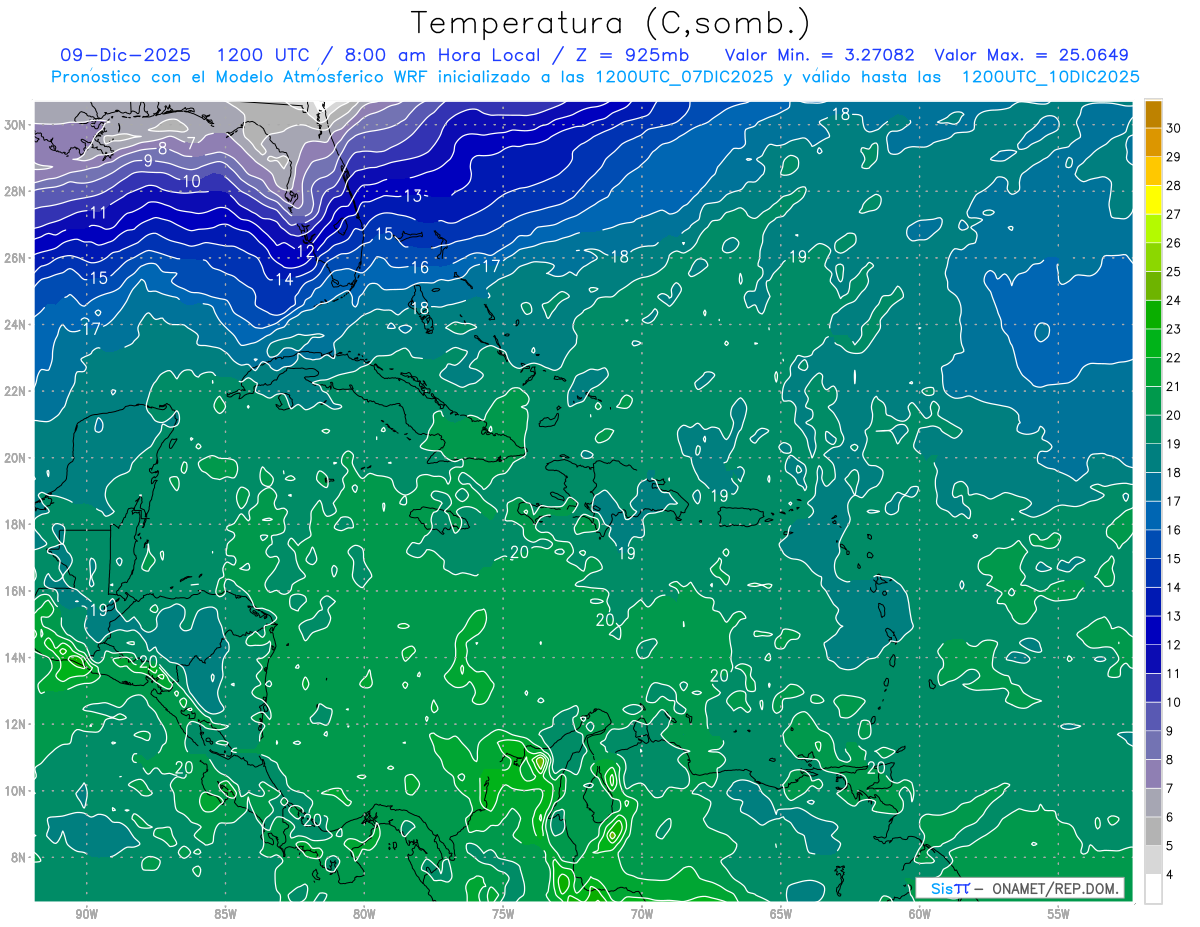Click the "30N" latitude axis label
The width and height of the screenshot is (1200, 927).
pyautogui.click(x=15, y=124)
